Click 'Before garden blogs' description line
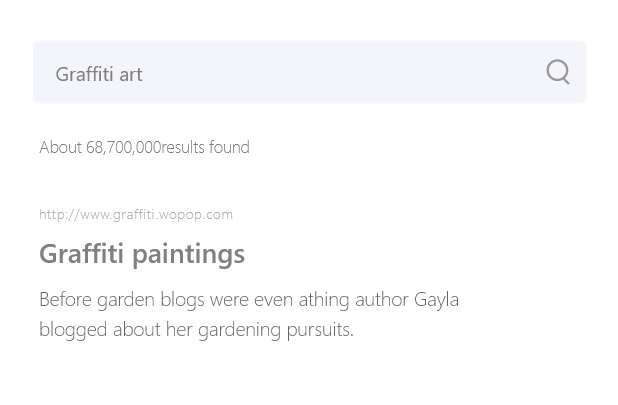Image resolution: width=618 pixels, height=405 pixels. click(x=249, y=300)
